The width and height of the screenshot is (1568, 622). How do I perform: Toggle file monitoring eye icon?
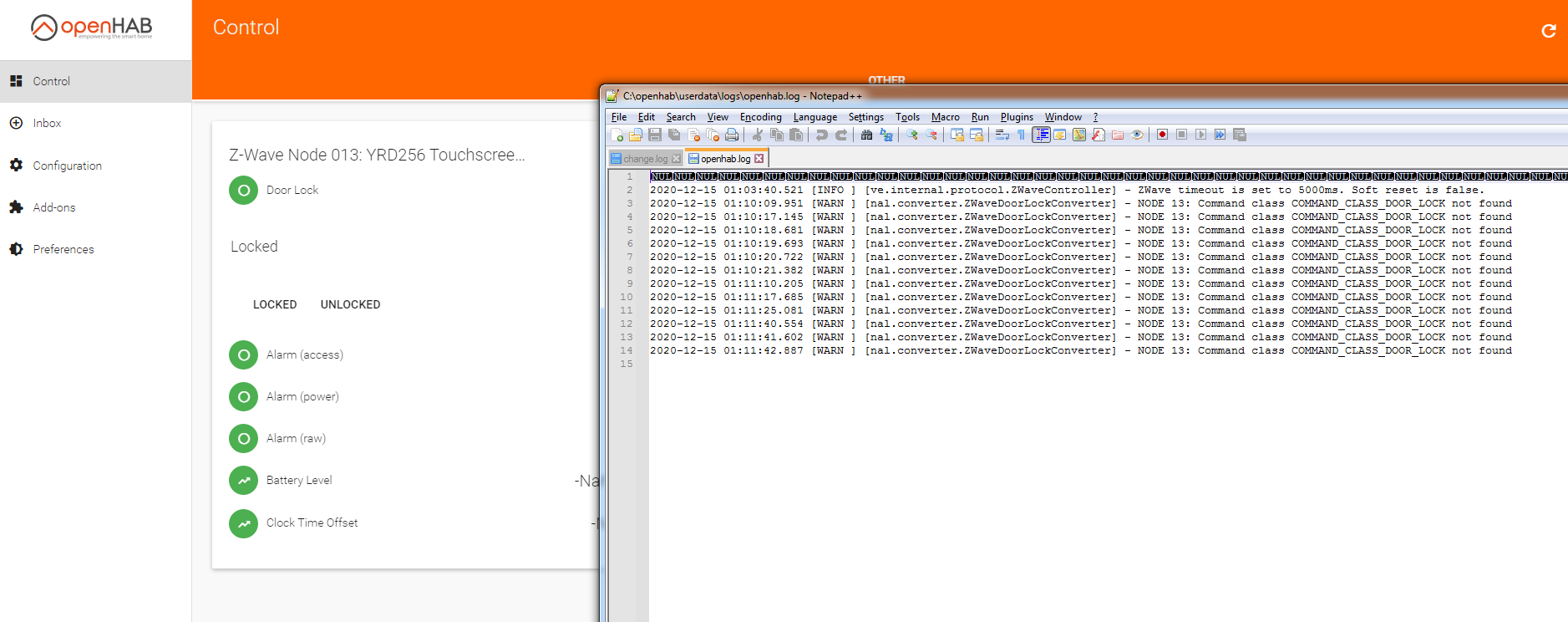(1137, 135)
